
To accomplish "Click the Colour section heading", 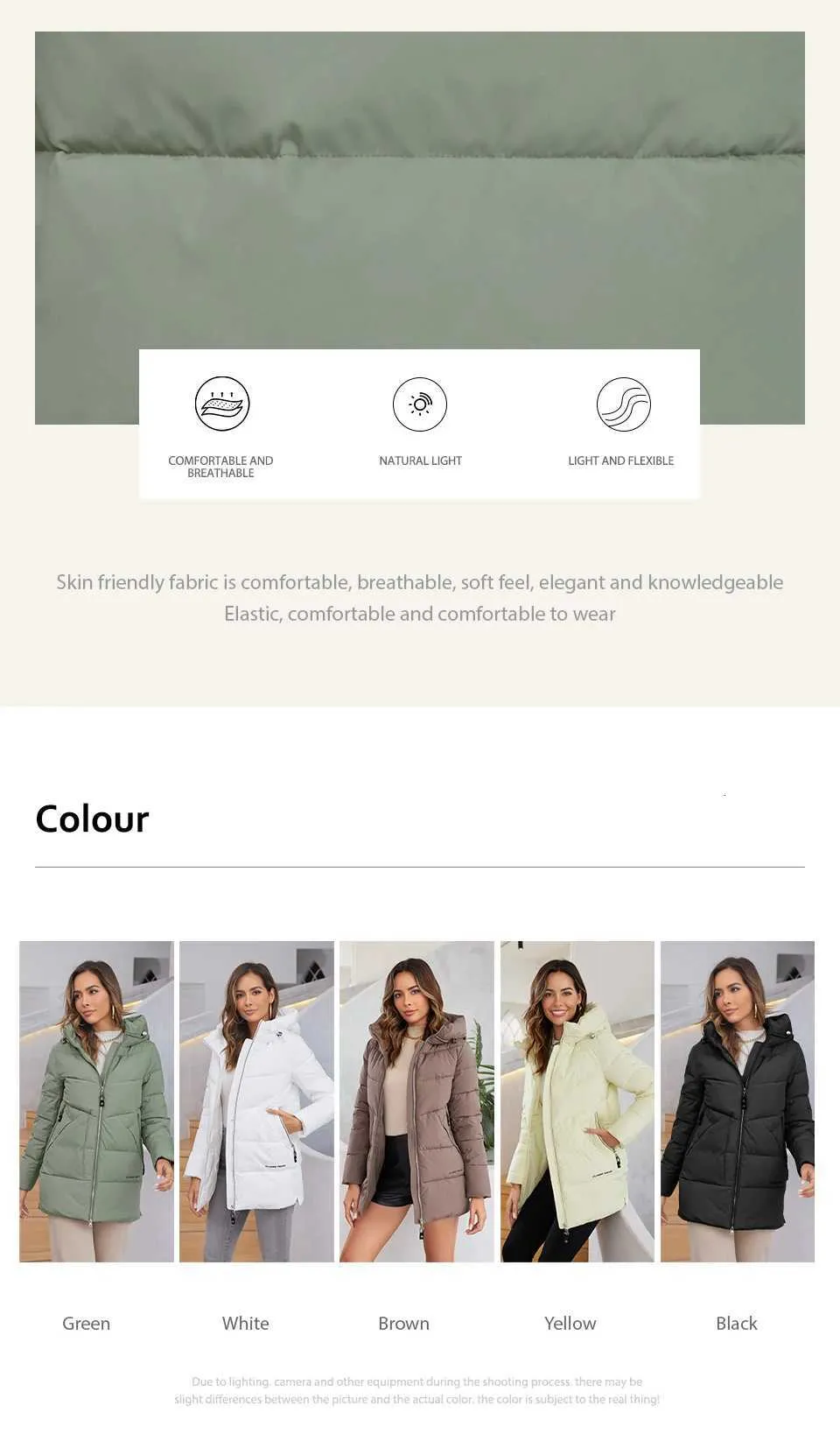I will [x=92, y=819].
